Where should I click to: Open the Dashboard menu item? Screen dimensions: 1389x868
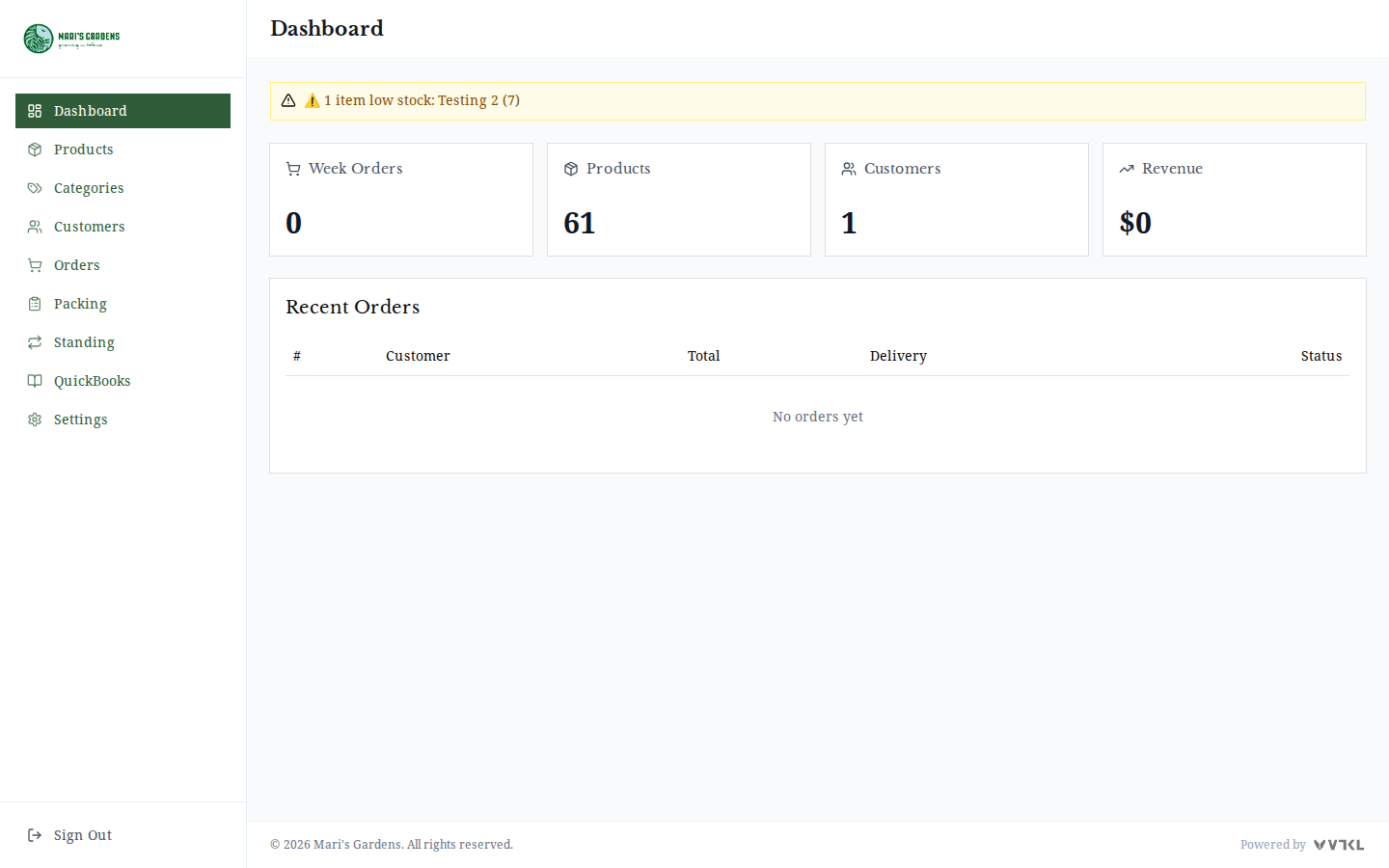tap(123, 111)
